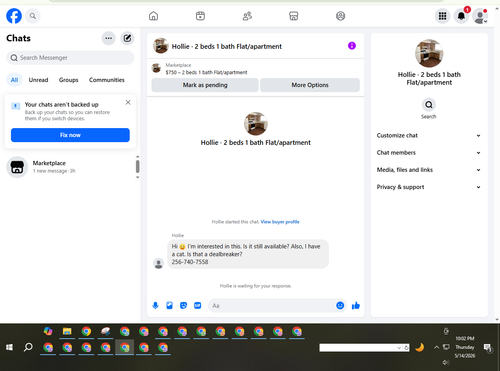The width and height of the screenshot is (500, 371).
Task: Click the $750 listing details text
Action: coord(206,72)
